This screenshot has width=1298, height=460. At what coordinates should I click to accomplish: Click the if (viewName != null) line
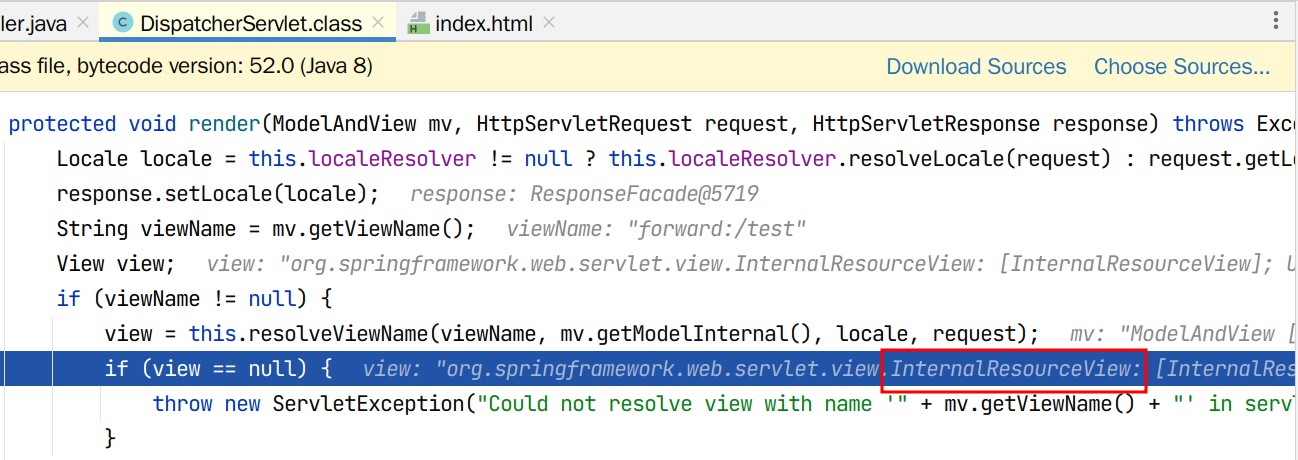tap(194, 299)
